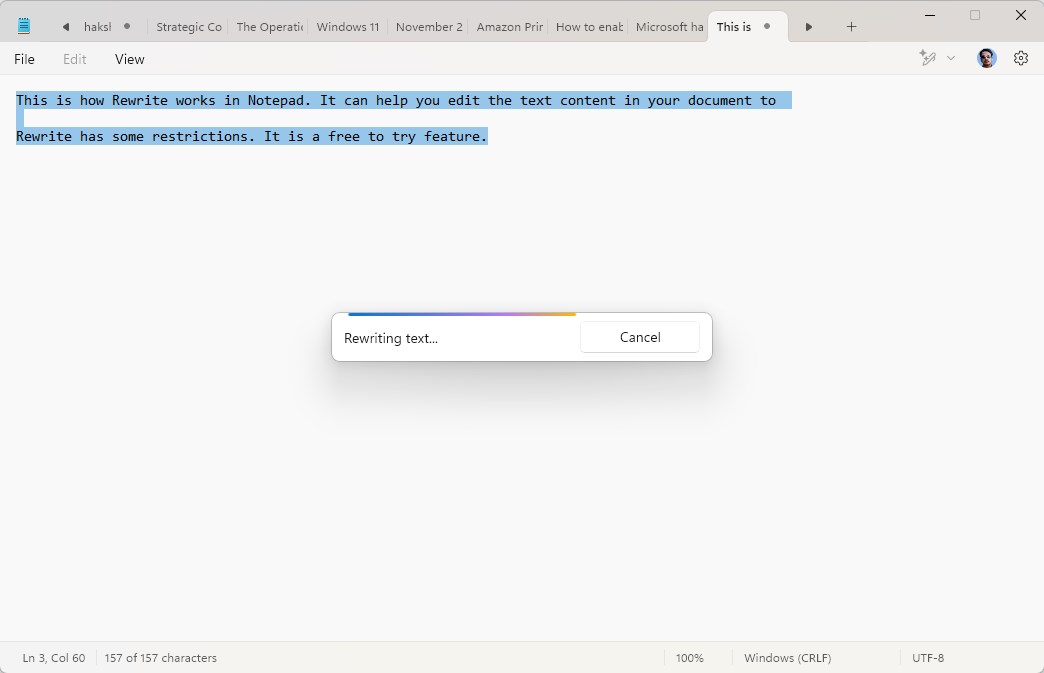Viewport: 1044px width, 673px height.
Task: Cancel the rewriting text operation
Action: click(640, 338)
